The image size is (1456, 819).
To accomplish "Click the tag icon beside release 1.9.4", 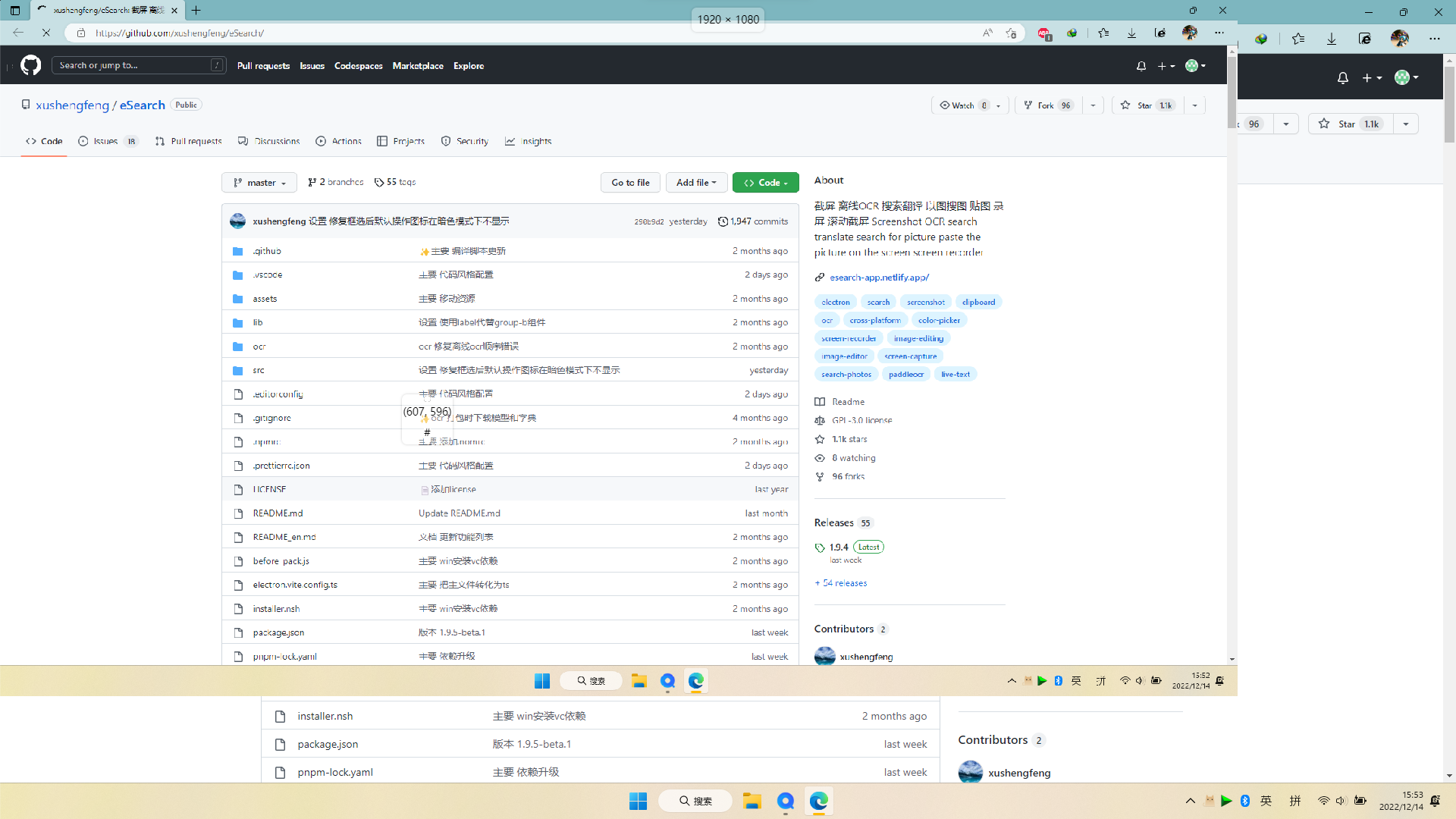I will (820, 547).
